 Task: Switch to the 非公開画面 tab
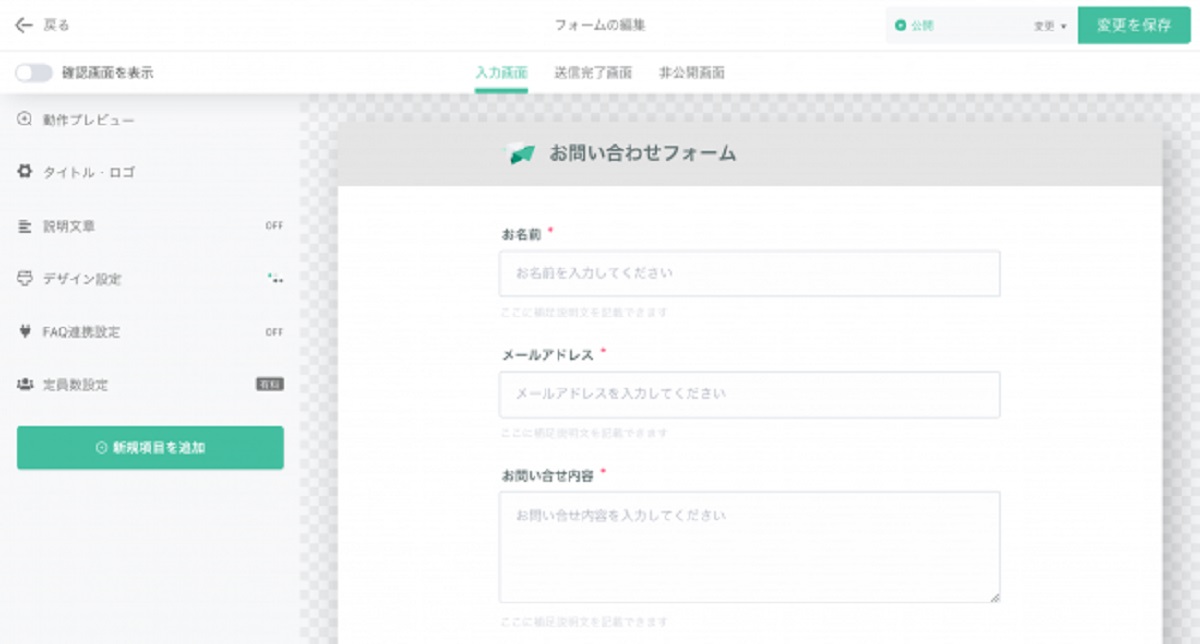(x=692, y=73)
